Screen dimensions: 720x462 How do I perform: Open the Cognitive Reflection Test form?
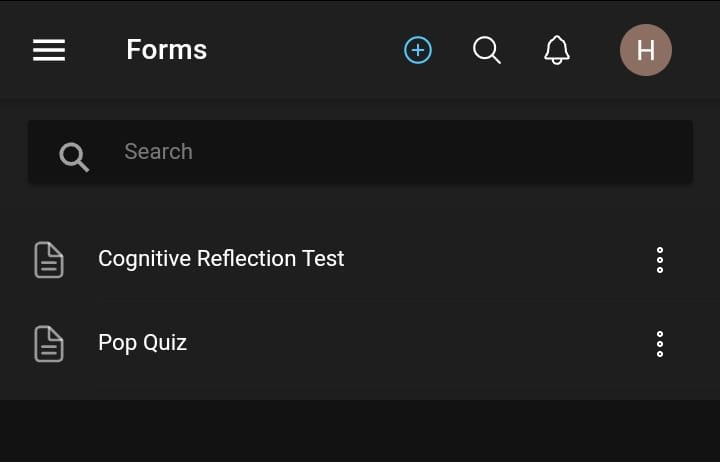(221, 259)
